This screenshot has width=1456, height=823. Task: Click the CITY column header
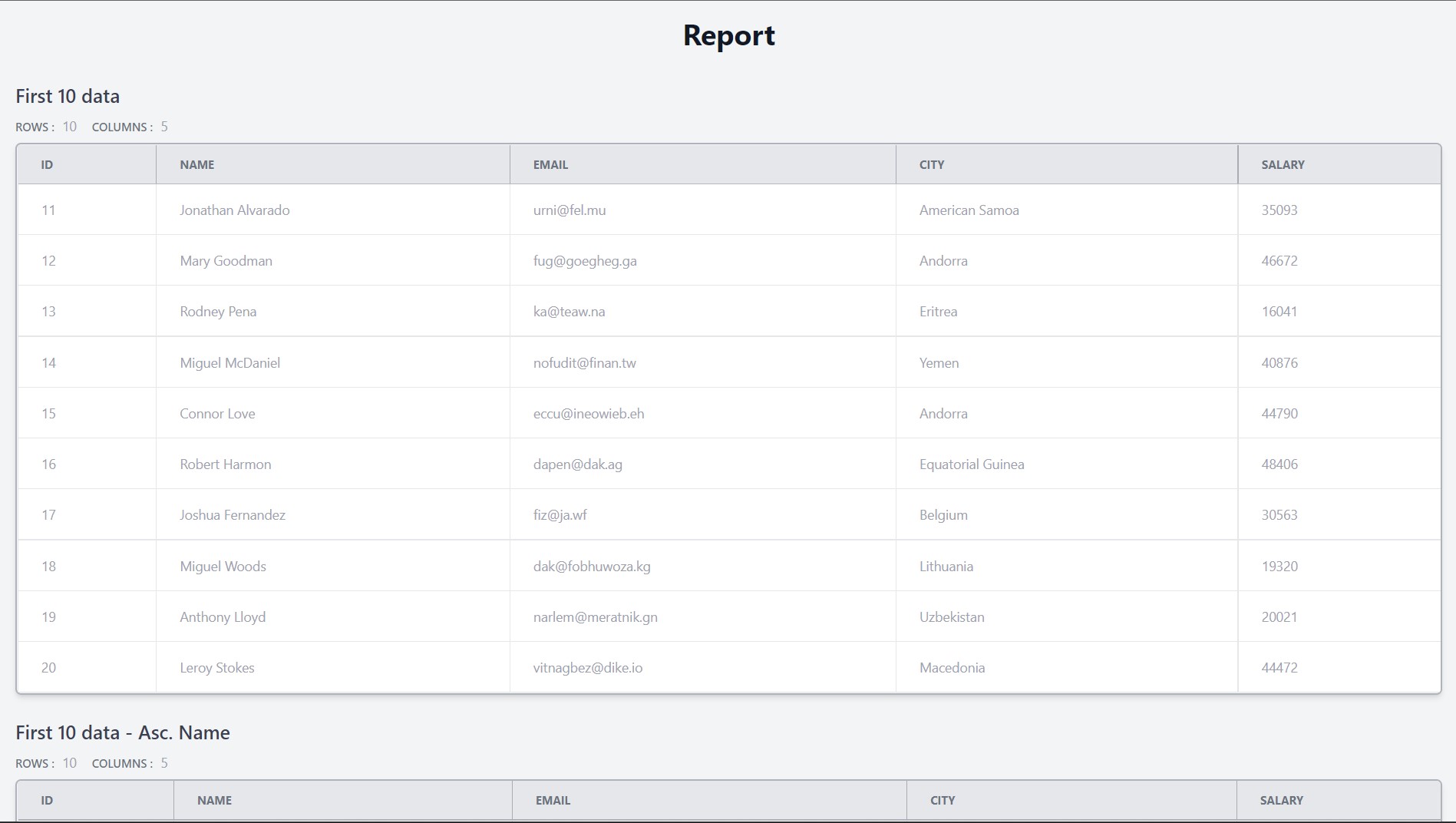(x=932, y=164)
